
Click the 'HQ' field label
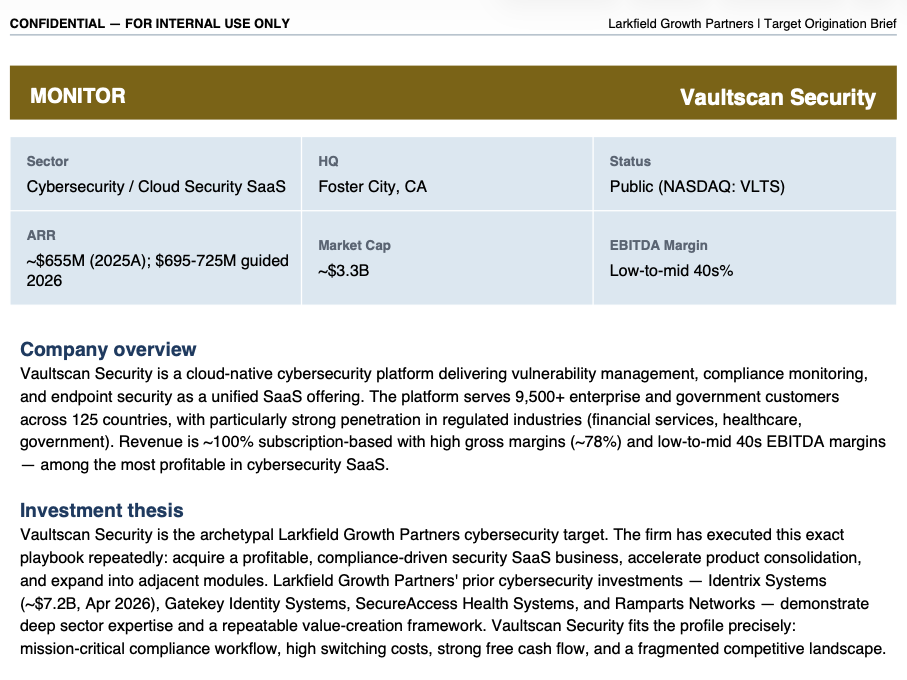(328, 161)
